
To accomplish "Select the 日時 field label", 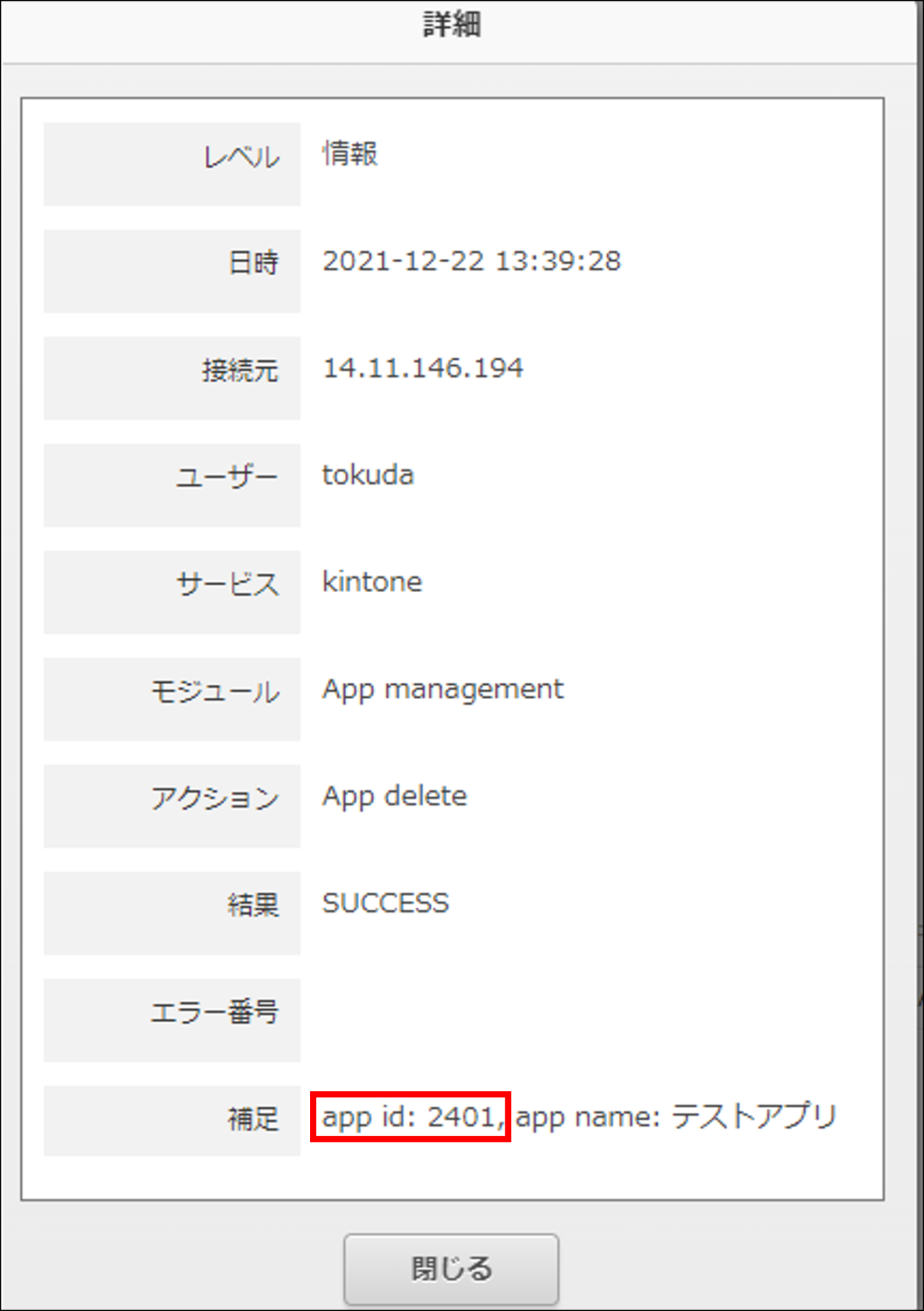I will click(253, 263).
